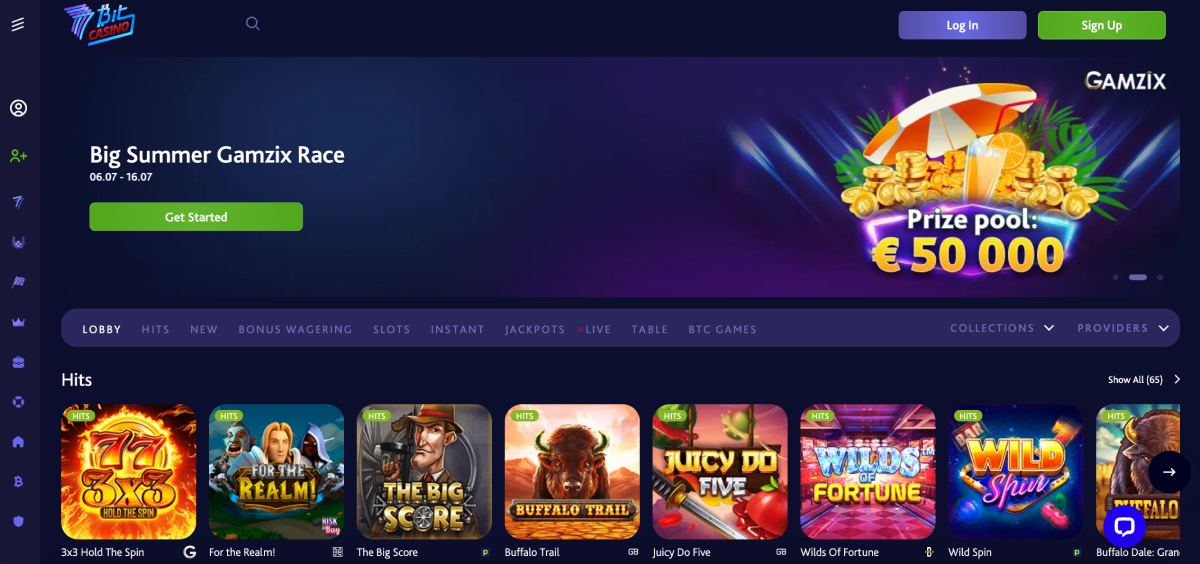
Task: Switch to the Slots tab
Action: pyautogui.click(x=391, y=329)
